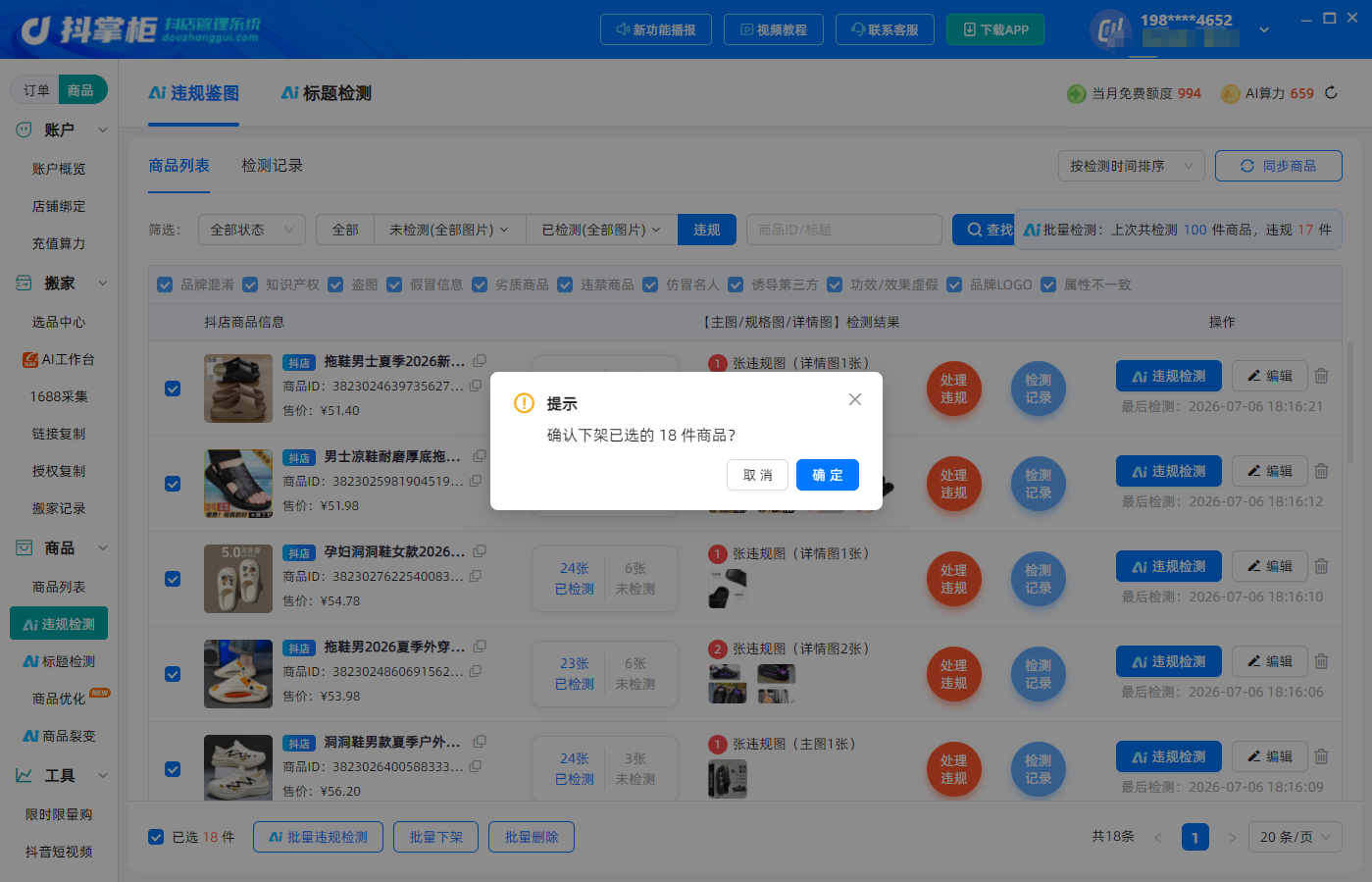Image resolution: width=1372 pixels, height=882 pixels.
Task: Click the 联系客服 button in the header
Action: [885, 29]
